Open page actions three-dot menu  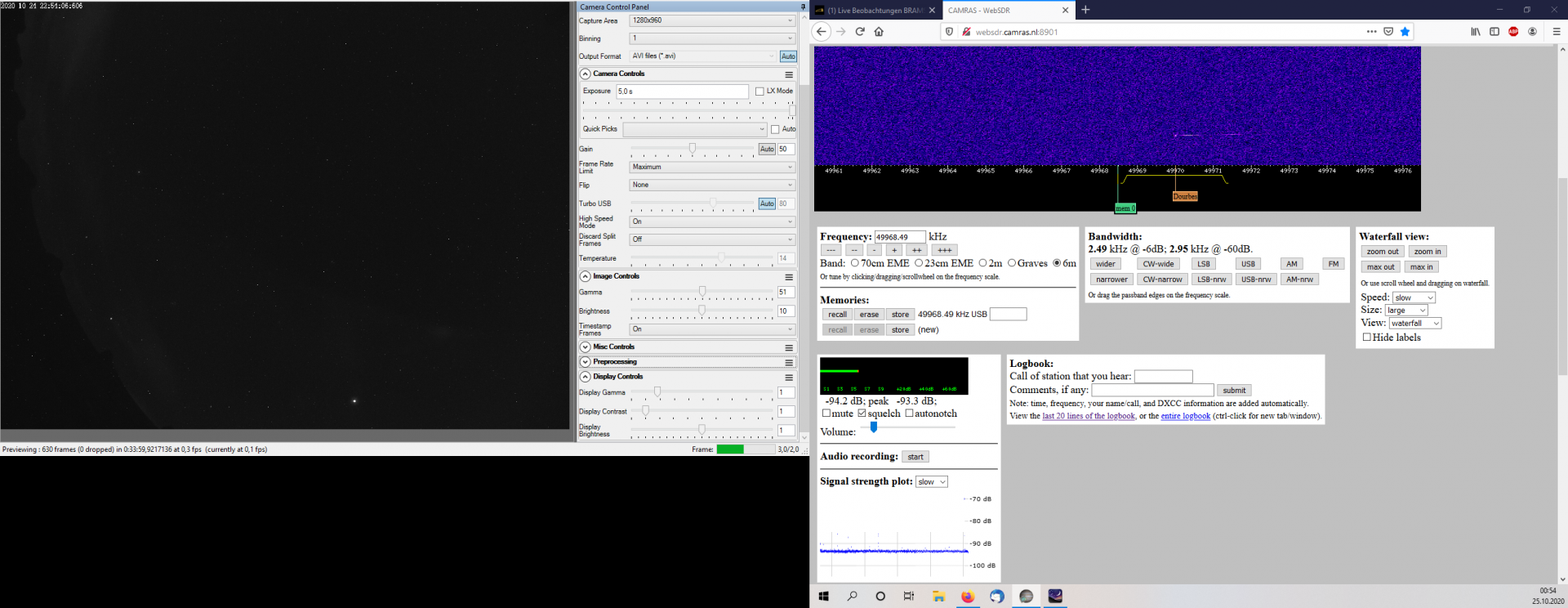(x=1371, y=32)
